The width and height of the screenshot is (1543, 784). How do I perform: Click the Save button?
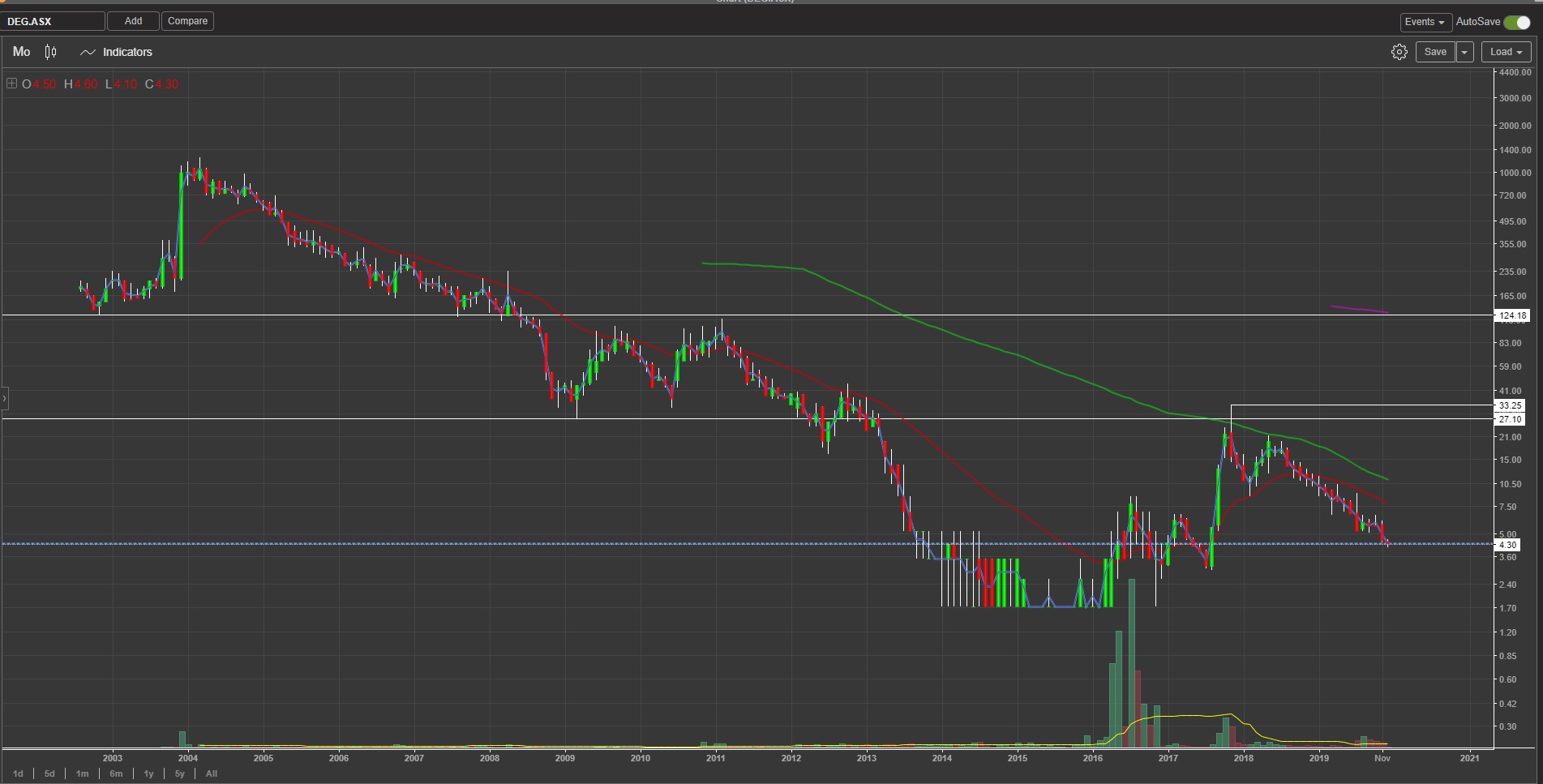pos(1435,52)
